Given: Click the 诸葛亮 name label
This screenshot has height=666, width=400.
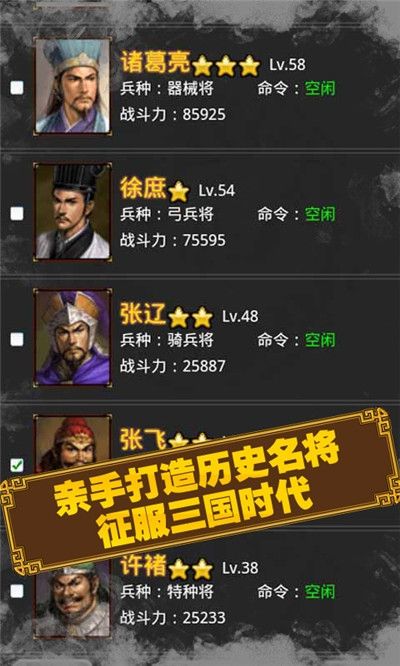Looking at the screenshot, I should click(155, 63).
